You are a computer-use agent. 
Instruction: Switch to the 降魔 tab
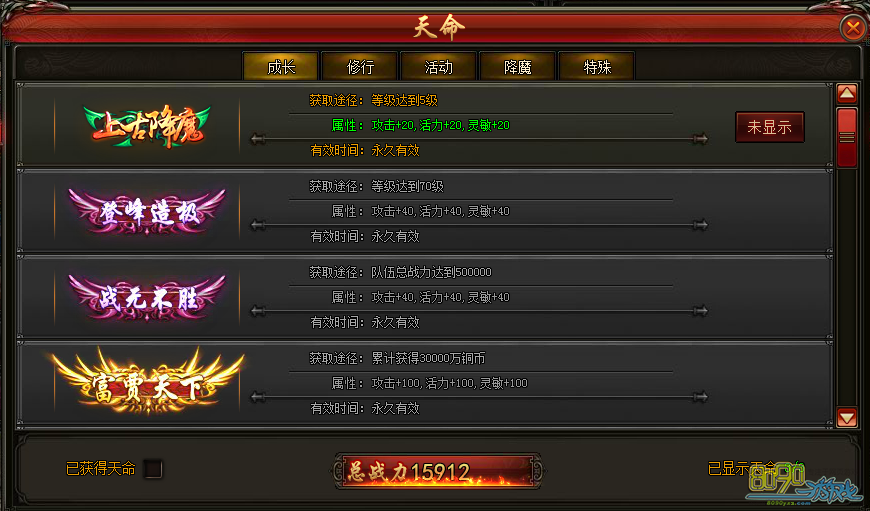[x=518, y=67]
